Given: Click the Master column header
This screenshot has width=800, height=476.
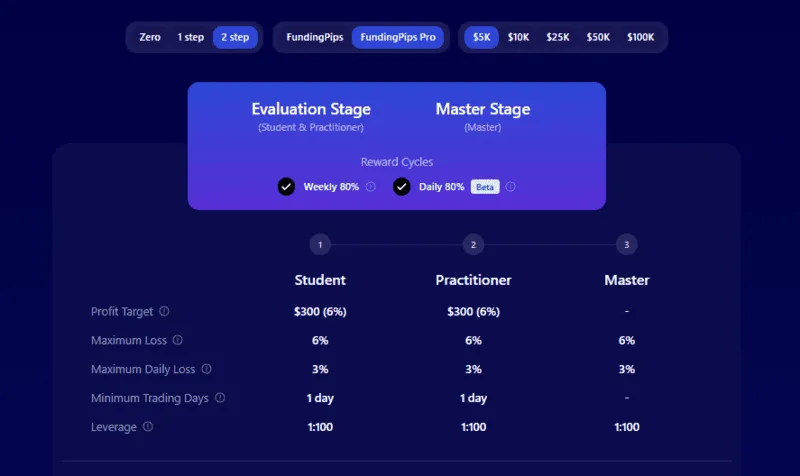Looking at the screenshot, I should 627,280.
